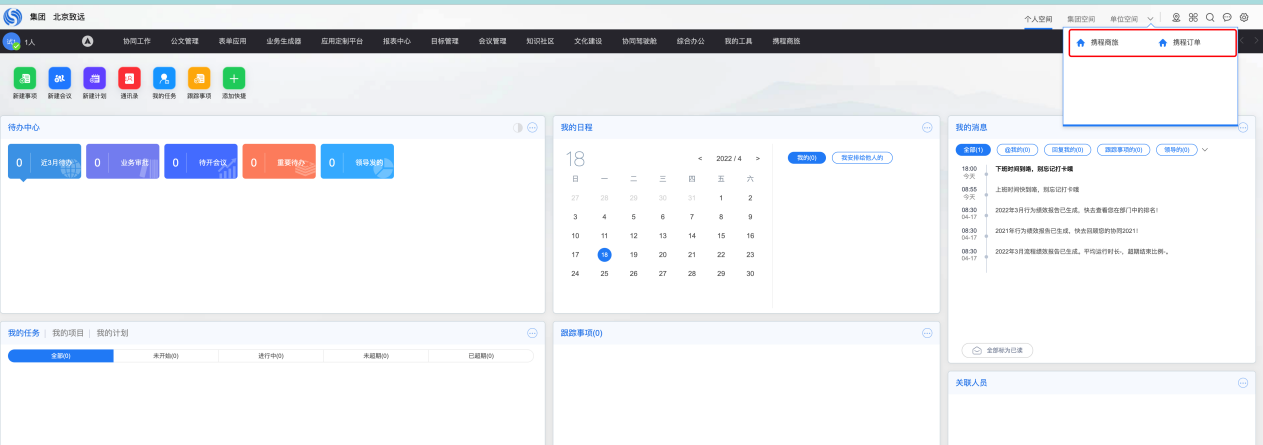Viewport: 1263px width, 445px height.
Task: Open the red 通讯录 contacts icon
Action: [x=129, y=78]
